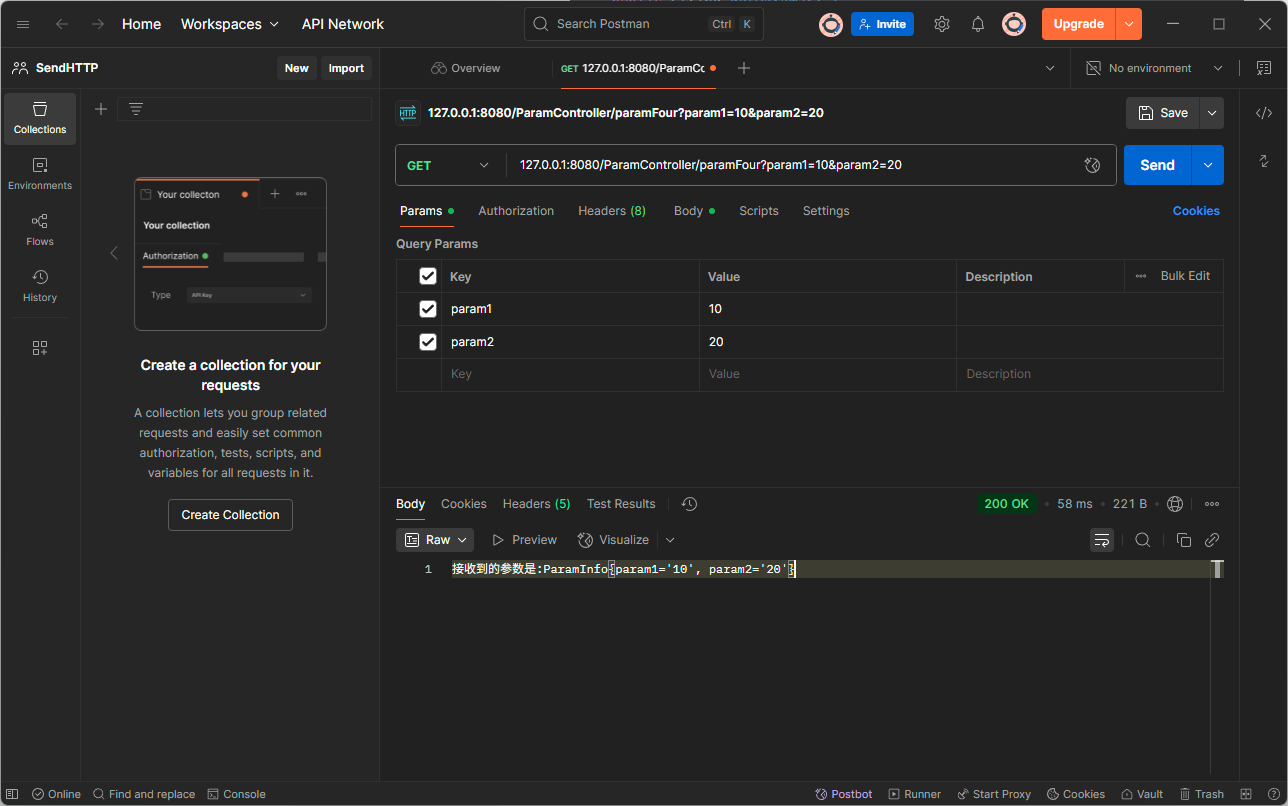Click the configure workspace sidebar icon
This screenshot has height=806, width=1288.
(40, 348)
